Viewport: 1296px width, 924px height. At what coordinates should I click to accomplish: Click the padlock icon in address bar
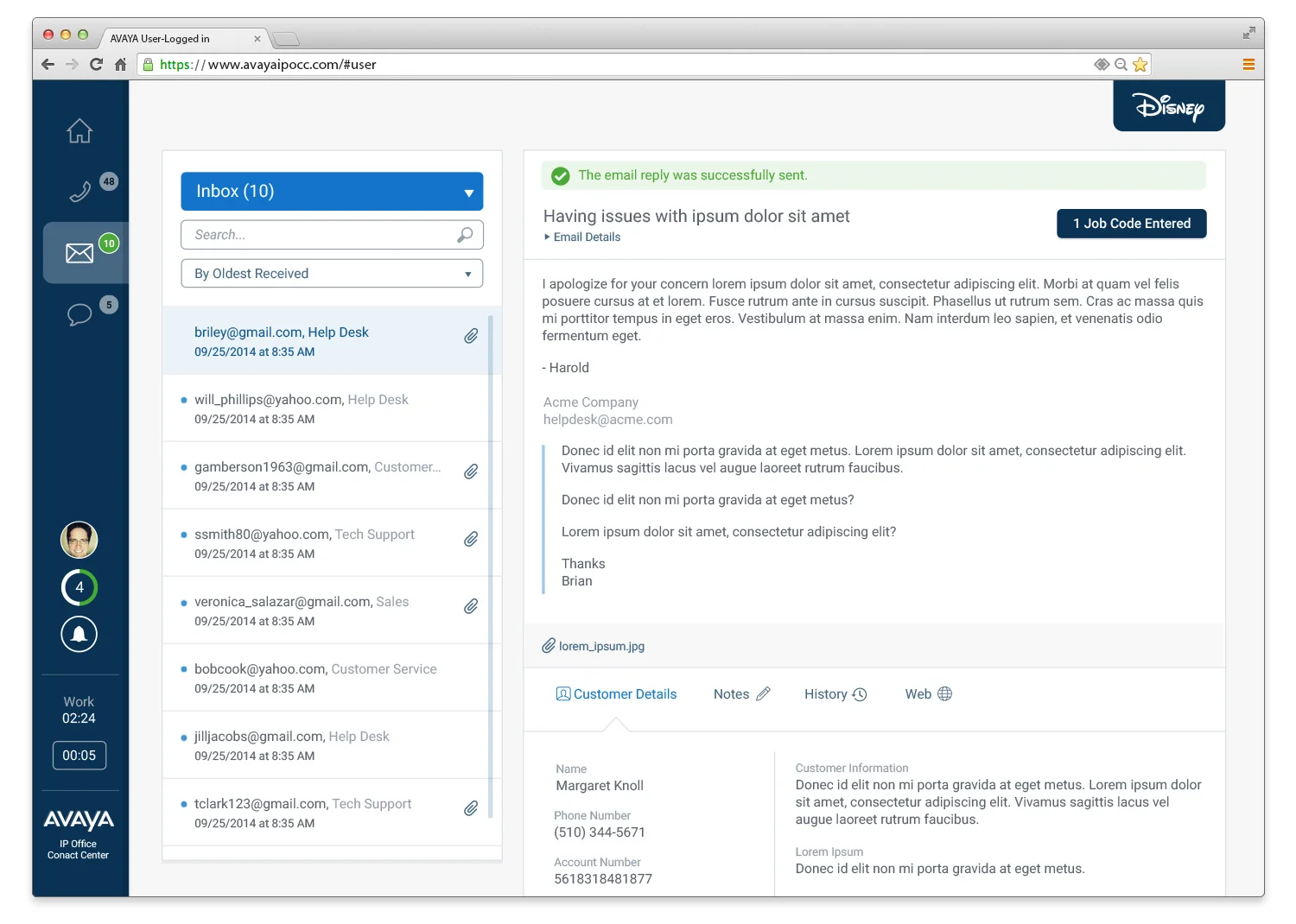tap(148, 64)
